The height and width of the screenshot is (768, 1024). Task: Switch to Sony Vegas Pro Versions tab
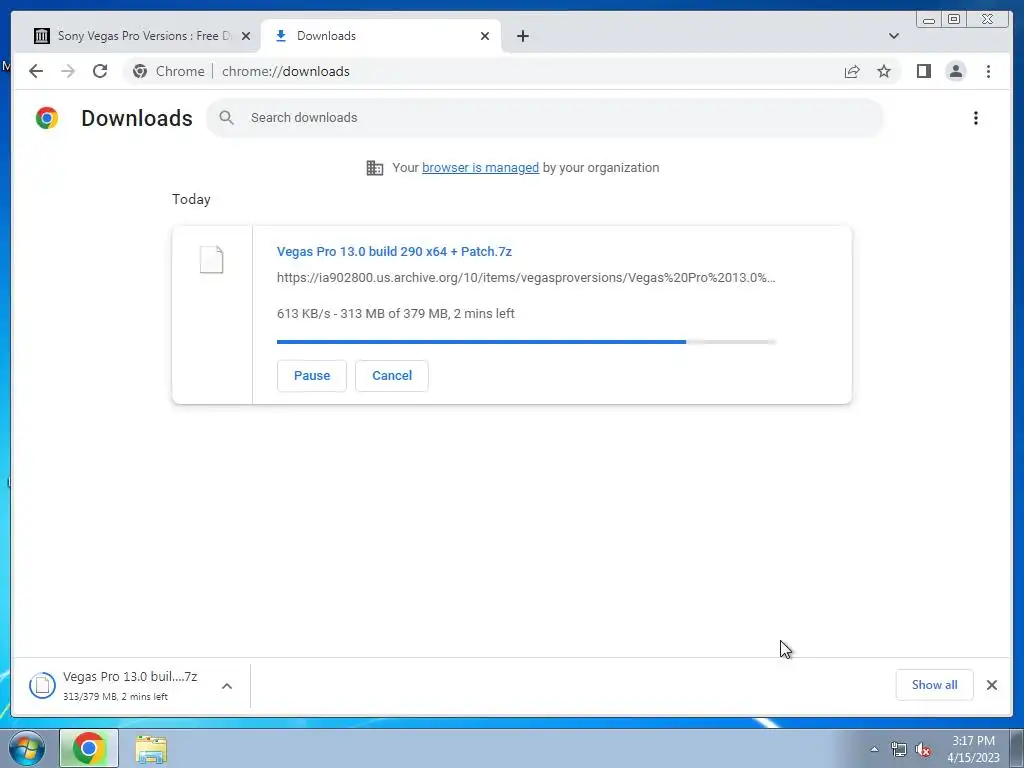coord(142,36)
